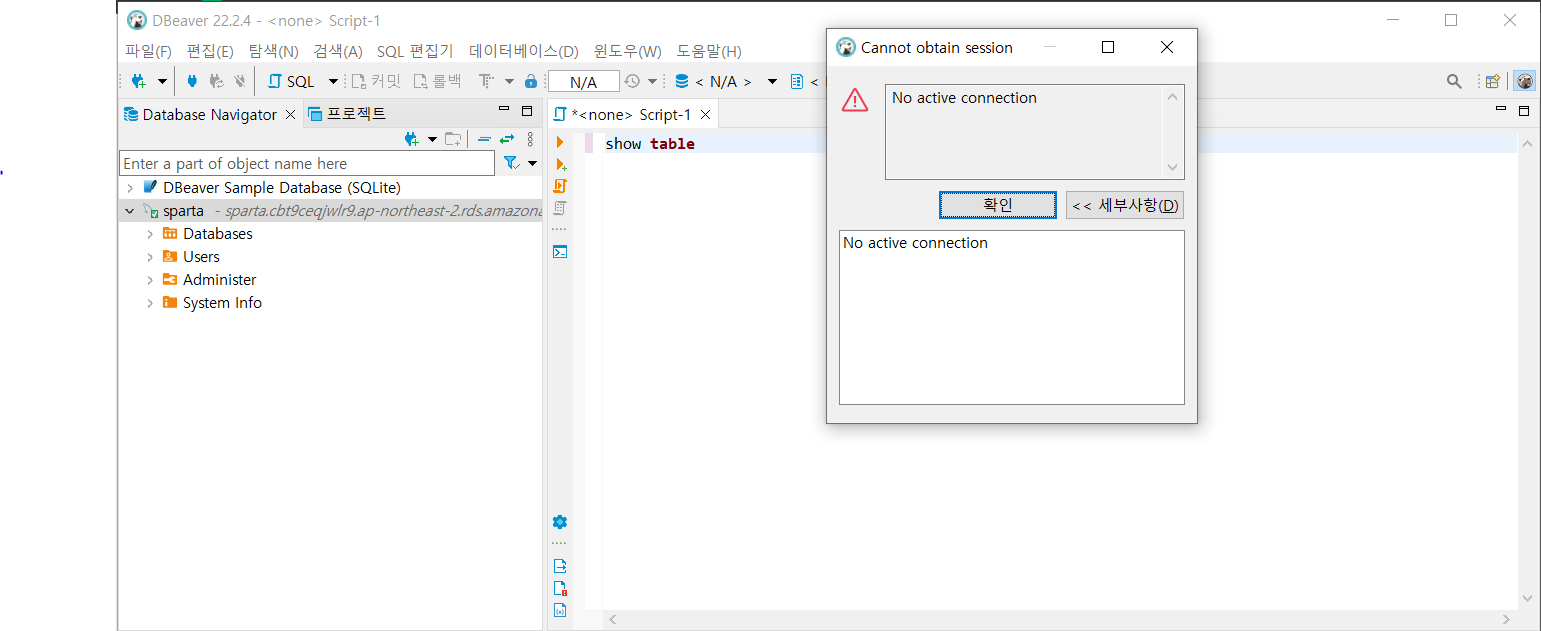Image resolution: width=1541 pixels, height=631 pixels.
Task: Click the Connect plug icon in toolbar
Action: tap(192, 81)
